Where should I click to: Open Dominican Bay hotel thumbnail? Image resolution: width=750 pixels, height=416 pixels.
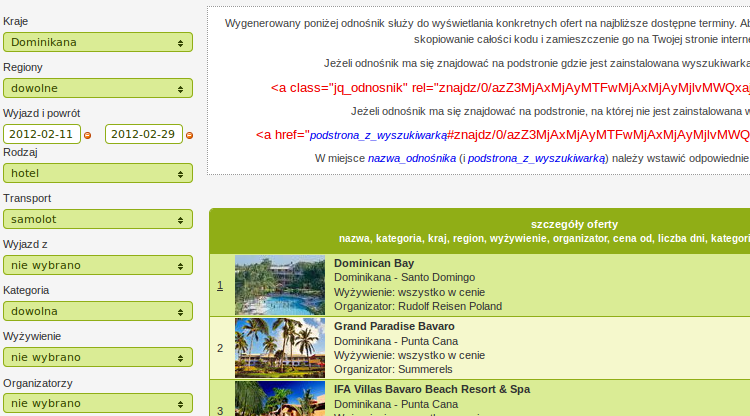[280, 285]
